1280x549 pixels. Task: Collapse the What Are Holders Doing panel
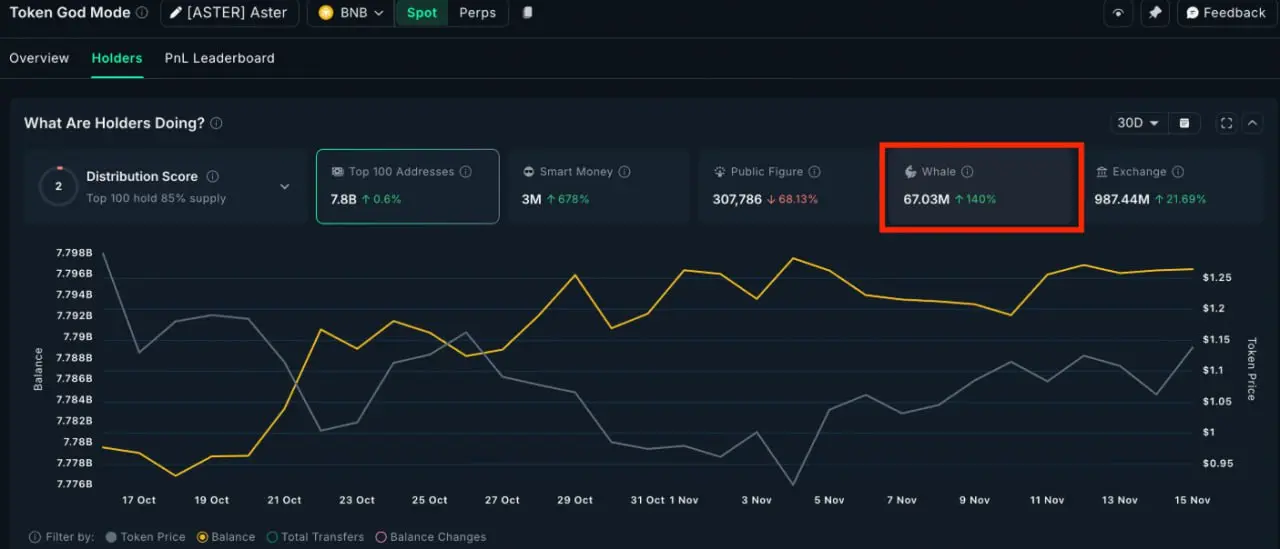(x=1252, y=123)
